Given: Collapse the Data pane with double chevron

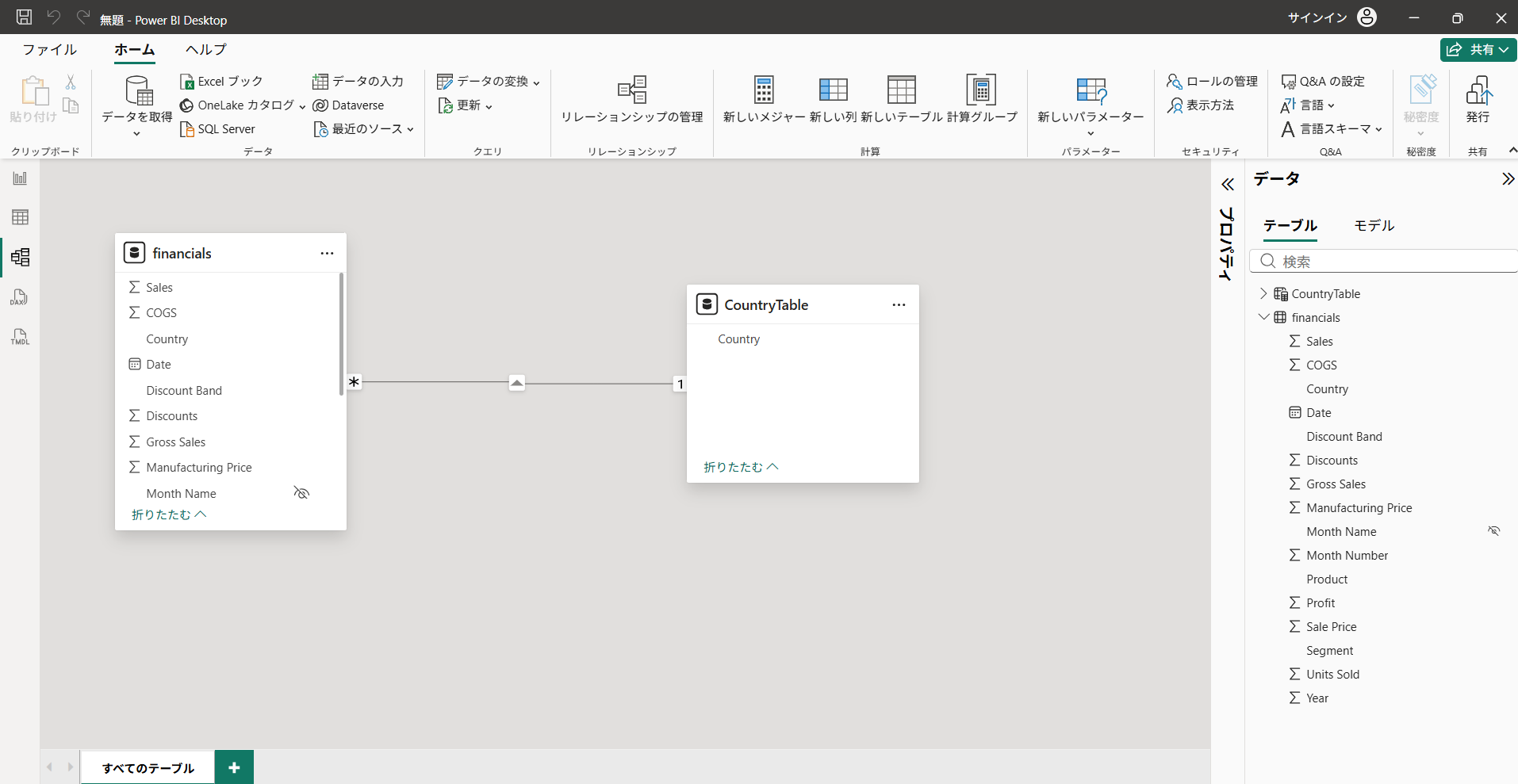Looking at the screenshot, I should [1508, 179].
